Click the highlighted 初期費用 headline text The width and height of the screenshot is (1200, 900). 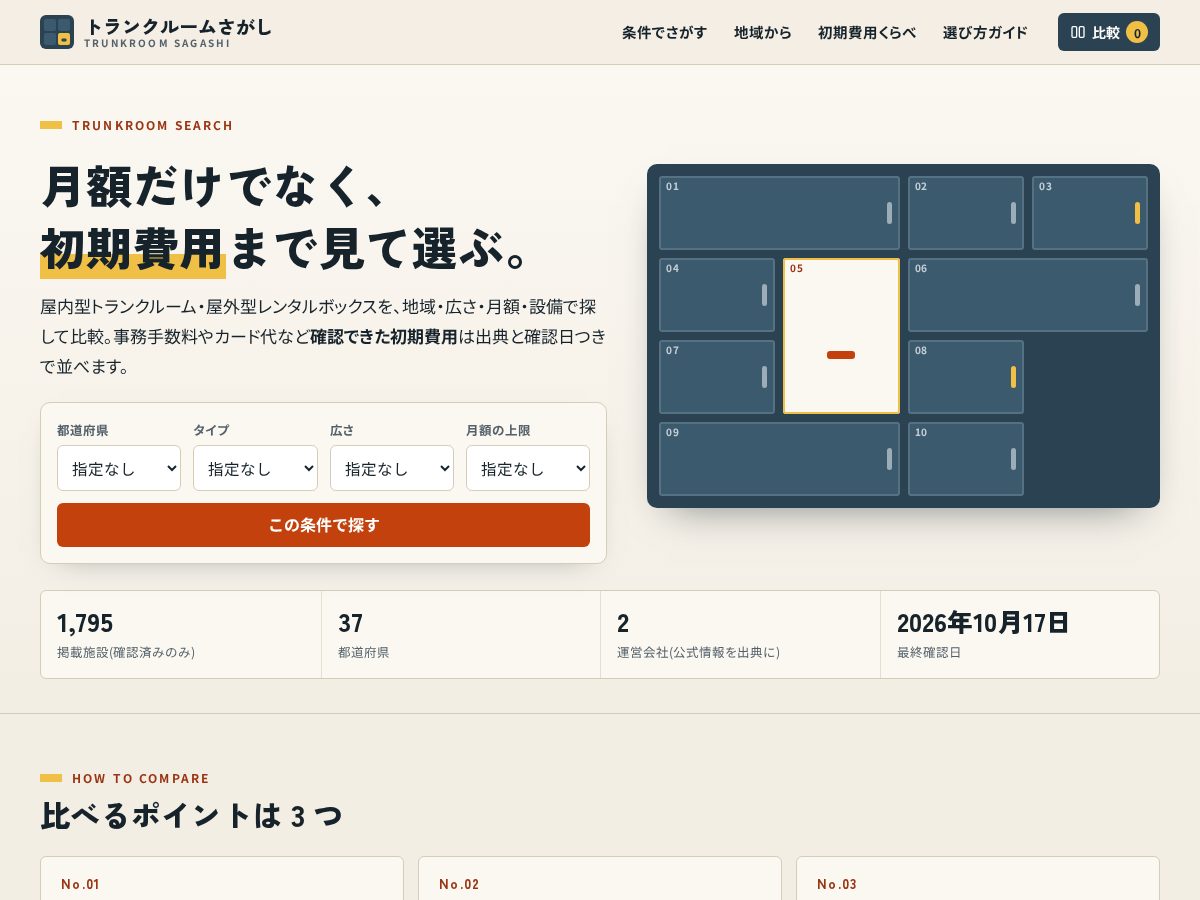133,250
